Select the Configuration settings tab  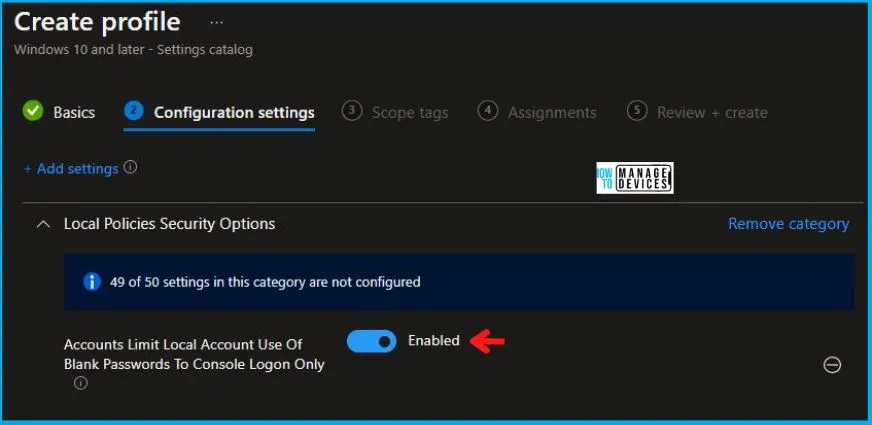pos(234,112)
